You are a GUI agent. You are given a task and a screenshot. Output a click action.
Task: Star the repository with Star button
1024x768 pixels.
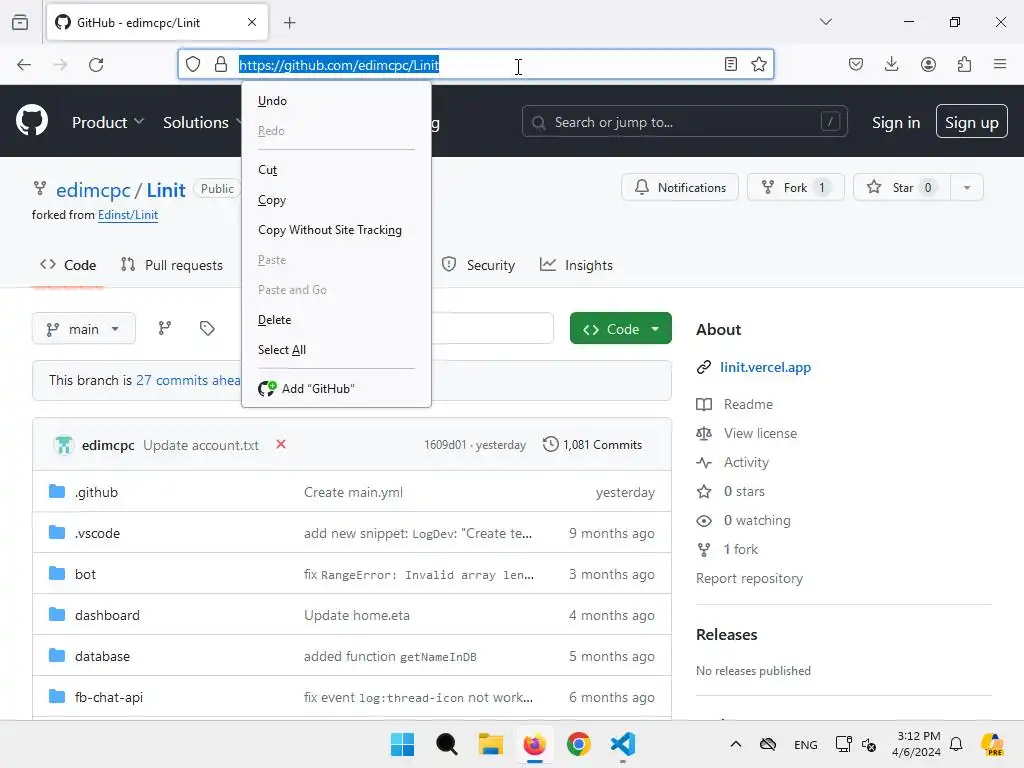902,187
